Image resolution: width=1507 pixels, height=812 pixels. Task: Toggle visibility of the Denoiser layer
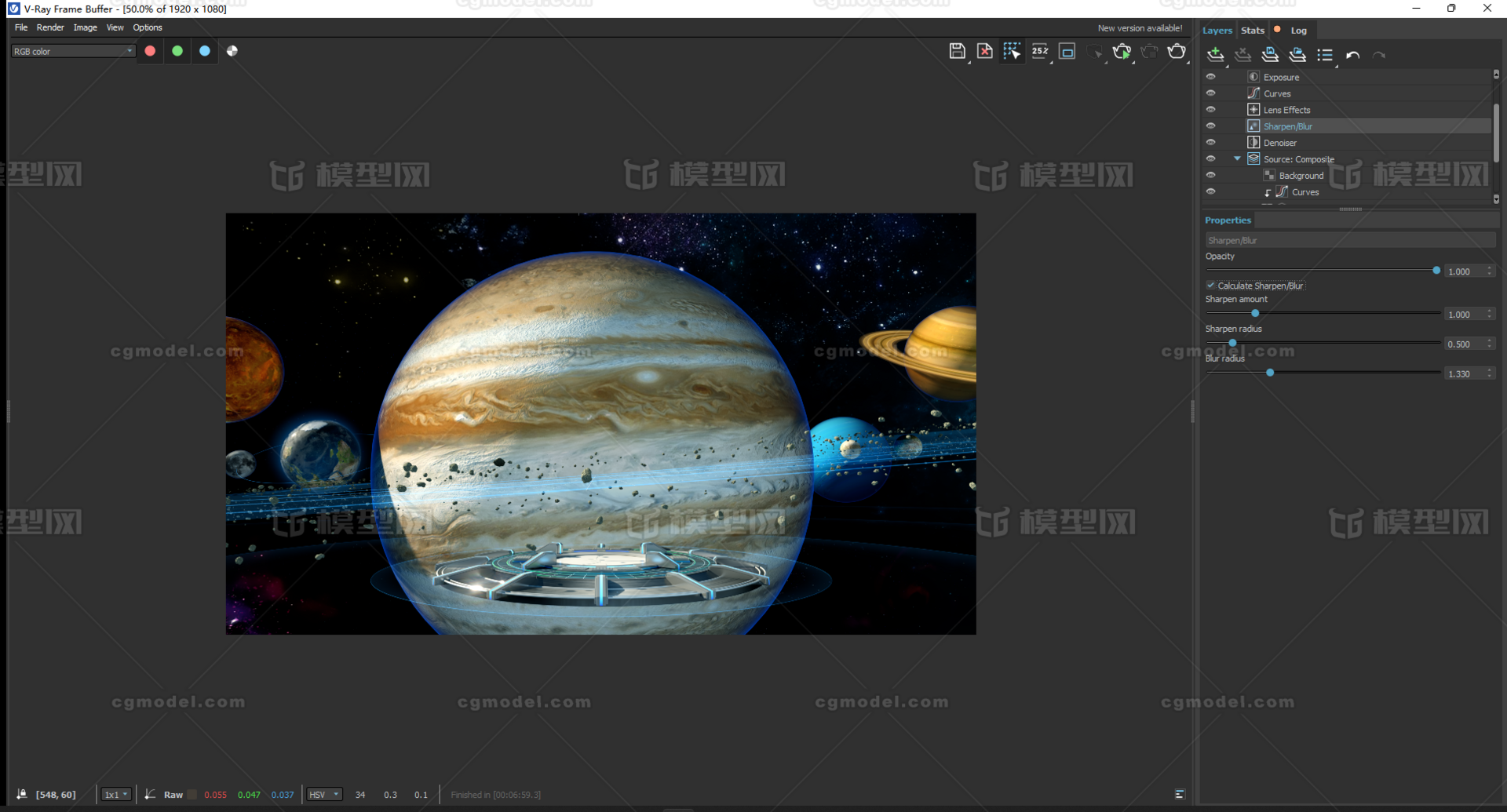(1211, 142)
